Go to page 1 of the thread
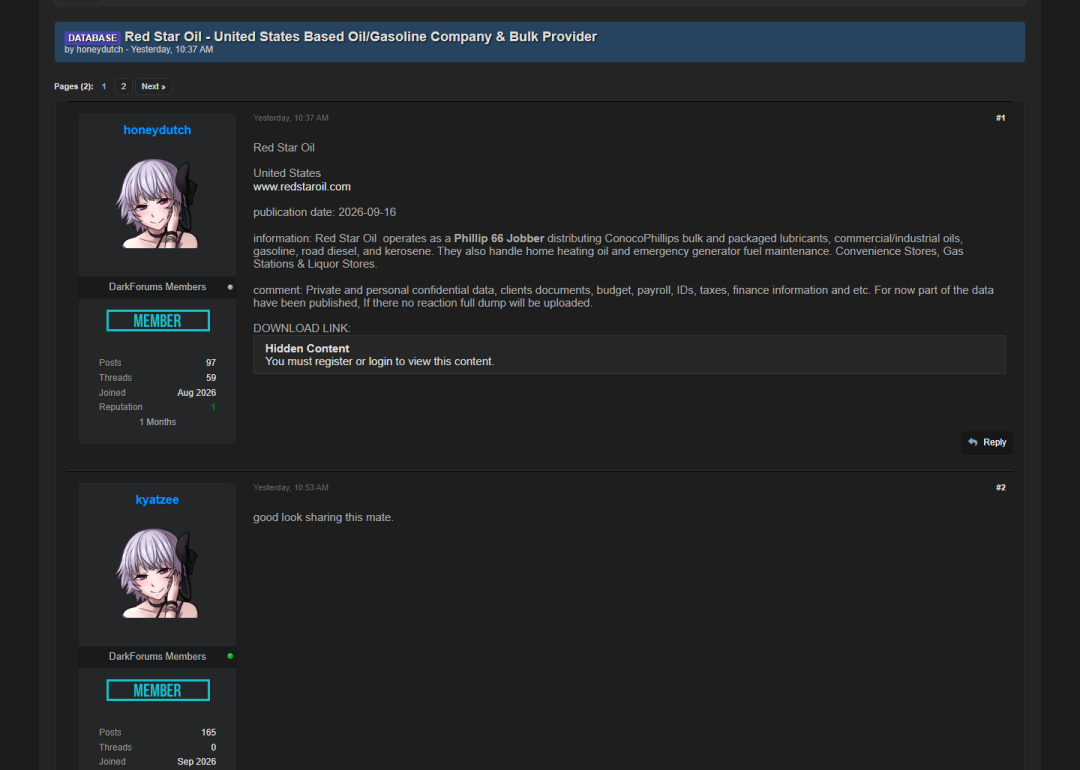This screenshot has width=1080, height=770. click(104, 87)
